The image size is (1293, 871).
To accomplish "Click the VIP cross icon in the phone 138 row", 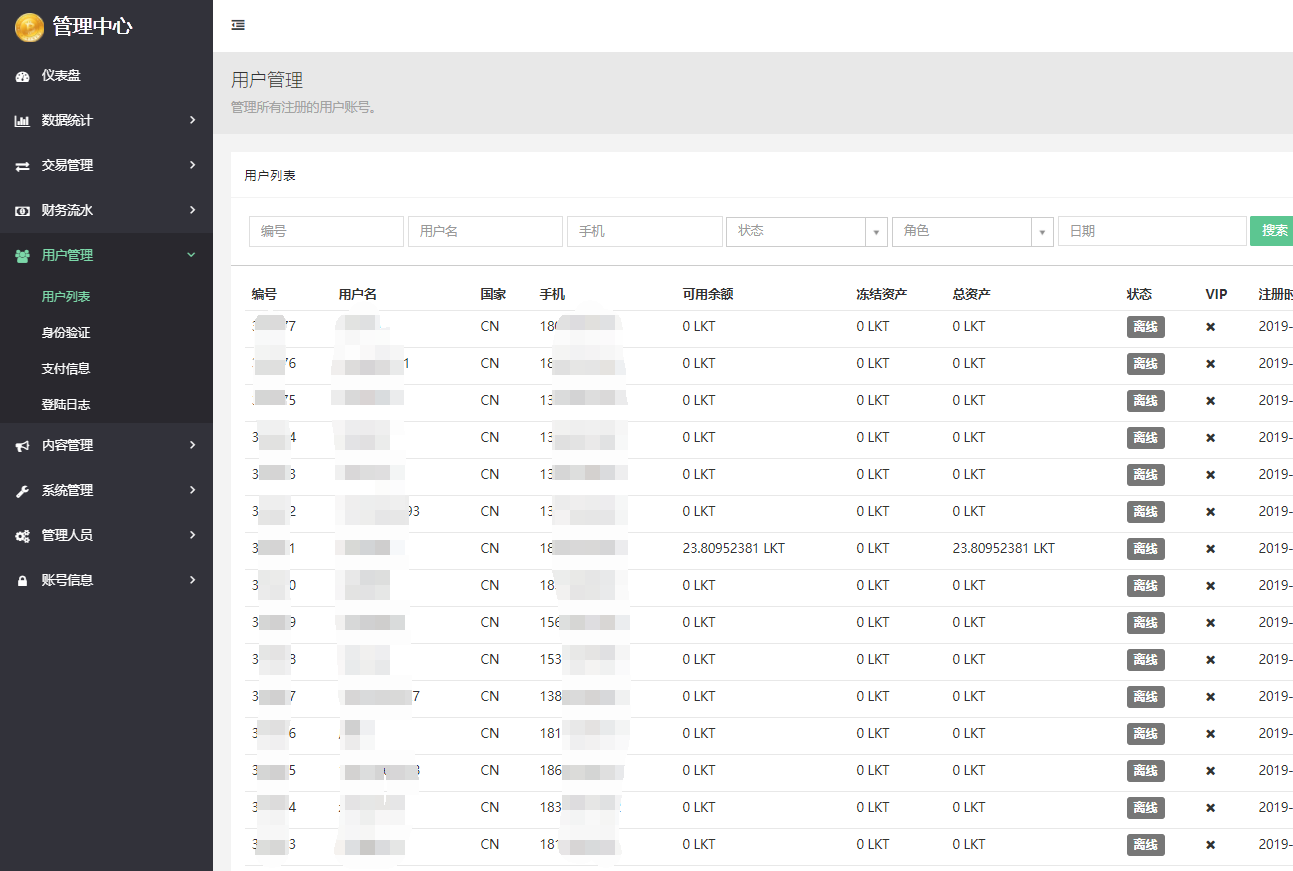I will point(1210,697).
